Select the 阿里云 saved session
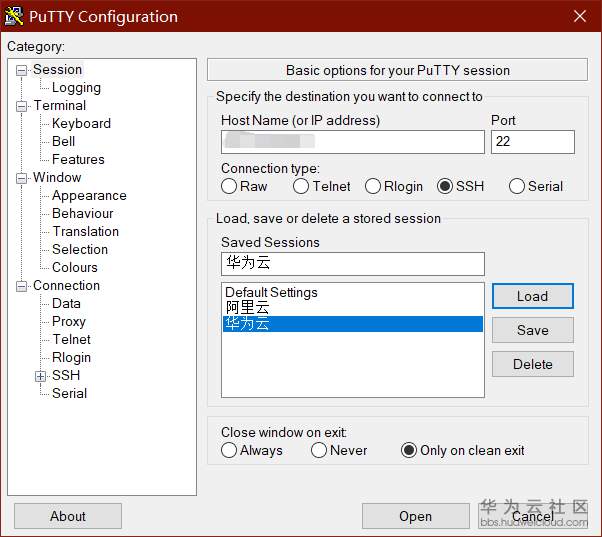Screen dimensions: 602x537 (x=352, y=308)
